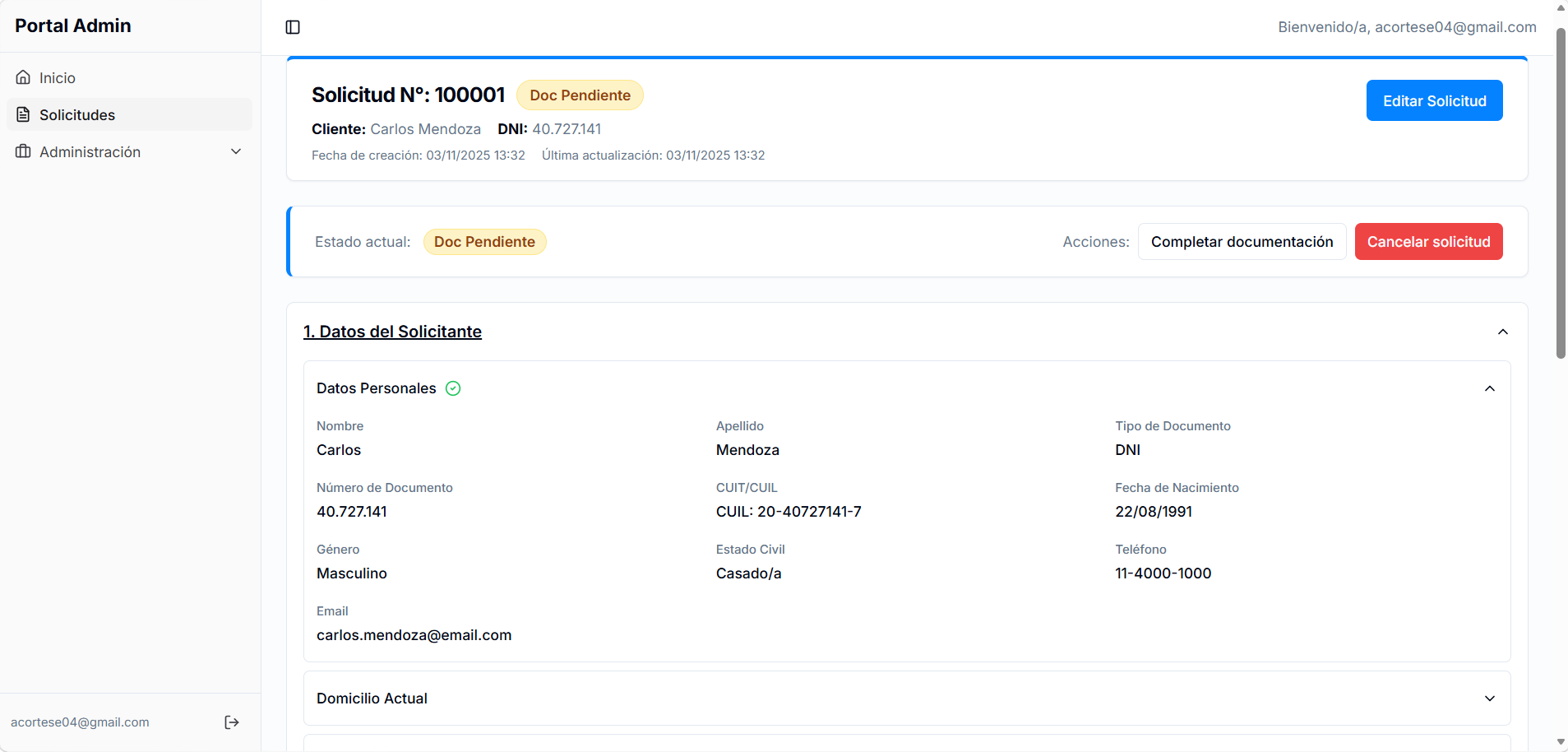Viewport: 1568px width, 752px height.
Task: Click the logout icon beside acortese04@gmail.com
Action: pos(231,722)
